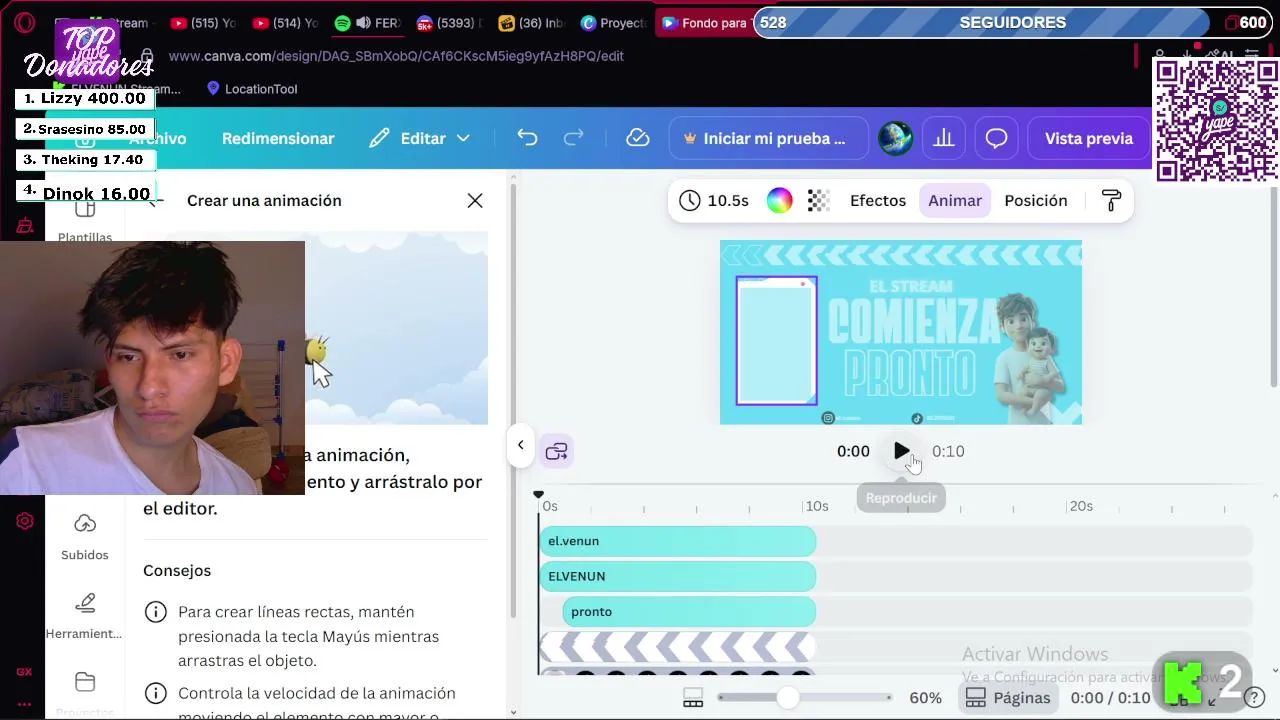Image resolution: width=1280 pixels, height=720 pixels.
Task: Select the chevron pattern timeline track
Action: [678, 647]
